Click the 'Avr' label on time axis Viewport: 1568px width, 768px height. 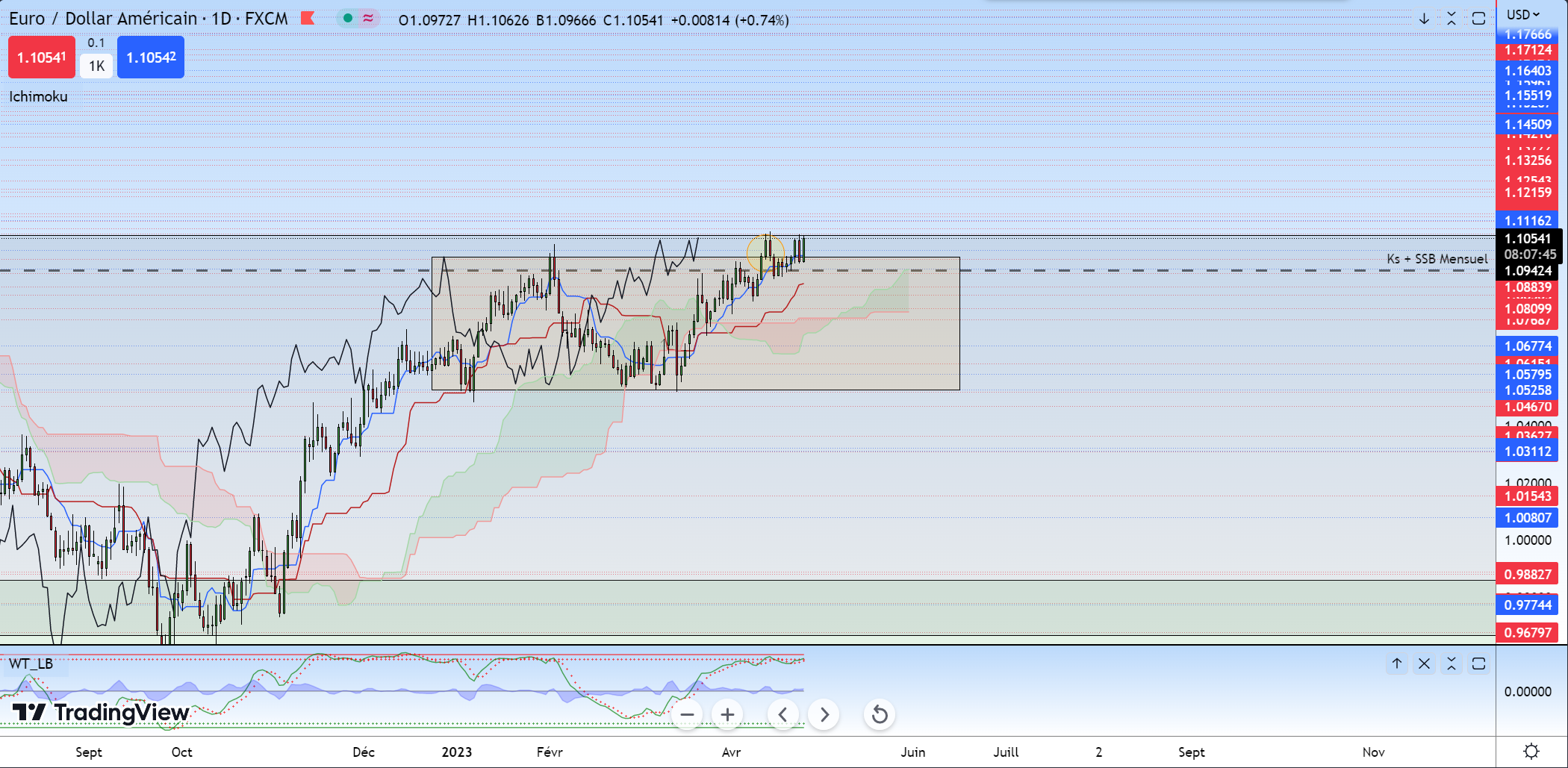(731, 752)
